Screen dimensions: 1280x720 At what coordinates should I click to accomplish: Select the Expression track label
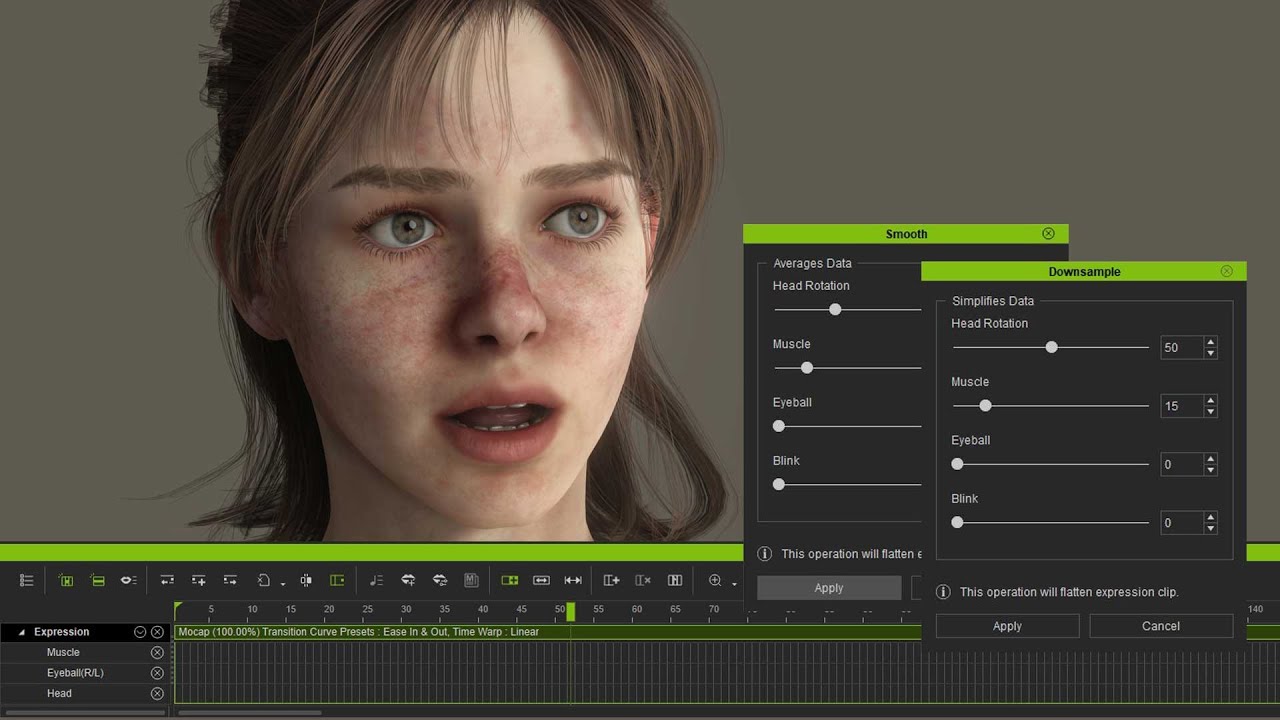coord(62,632)
